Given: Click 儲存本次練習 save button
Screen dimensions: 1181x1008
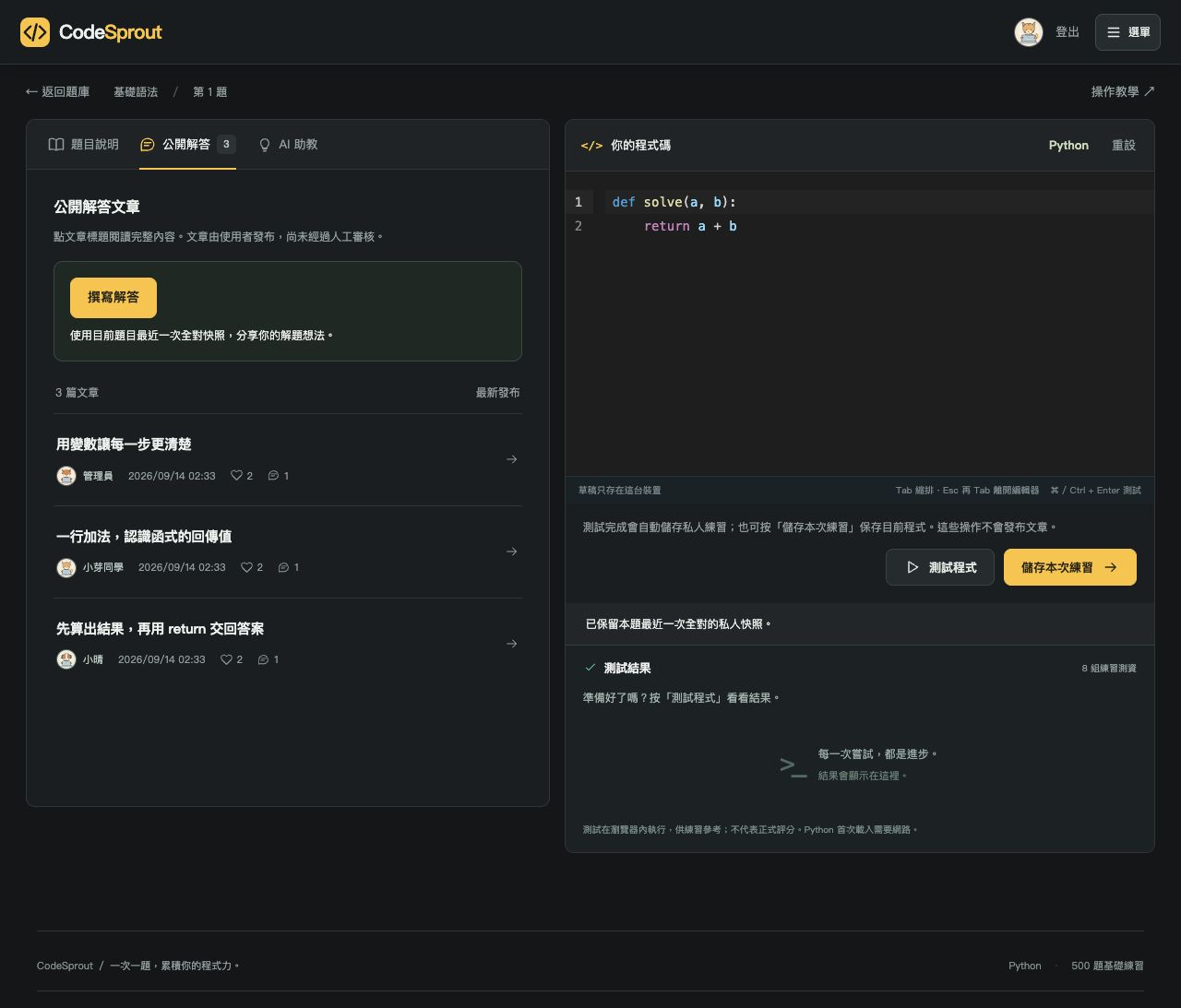Looking at the screenshot, I should click(x=1070, y=567).
